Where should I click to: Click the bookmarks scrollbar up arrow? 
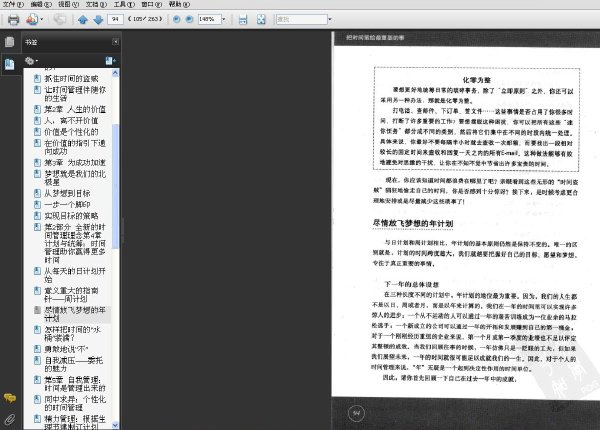116,73
